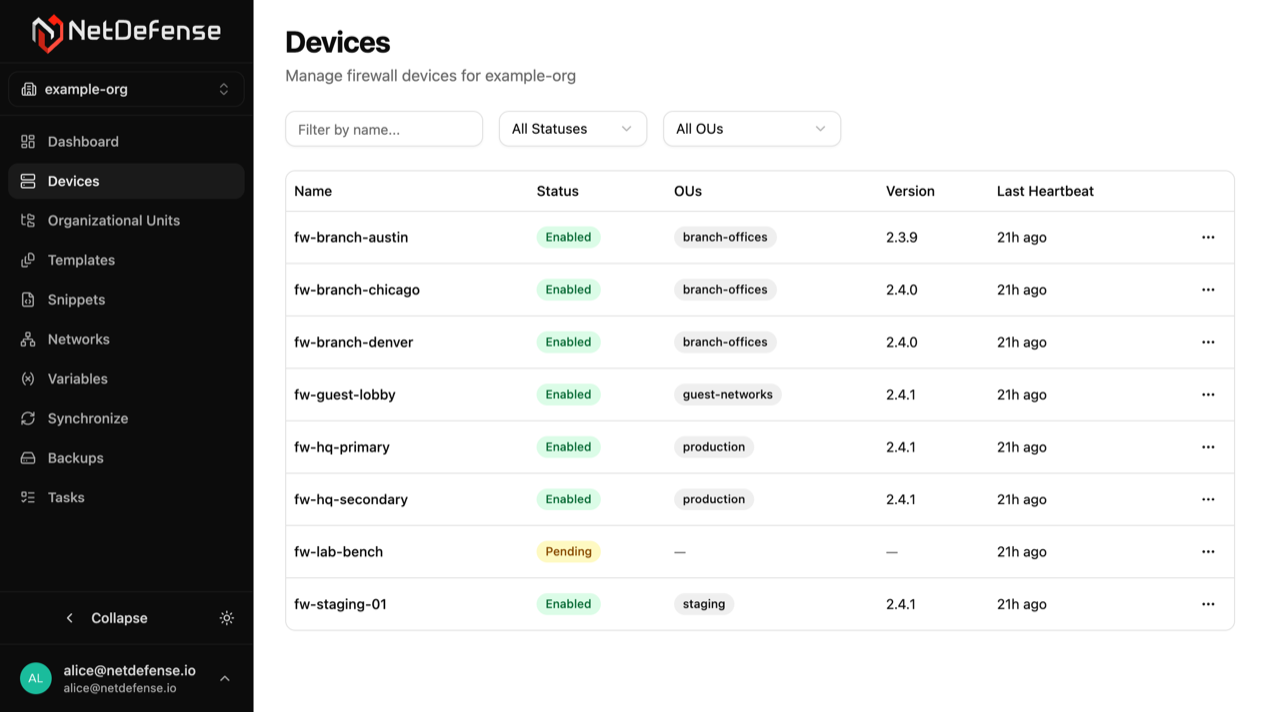Click the Backups sidebar icon
This screenshot has width=1267, height=712.
(28, 457)
